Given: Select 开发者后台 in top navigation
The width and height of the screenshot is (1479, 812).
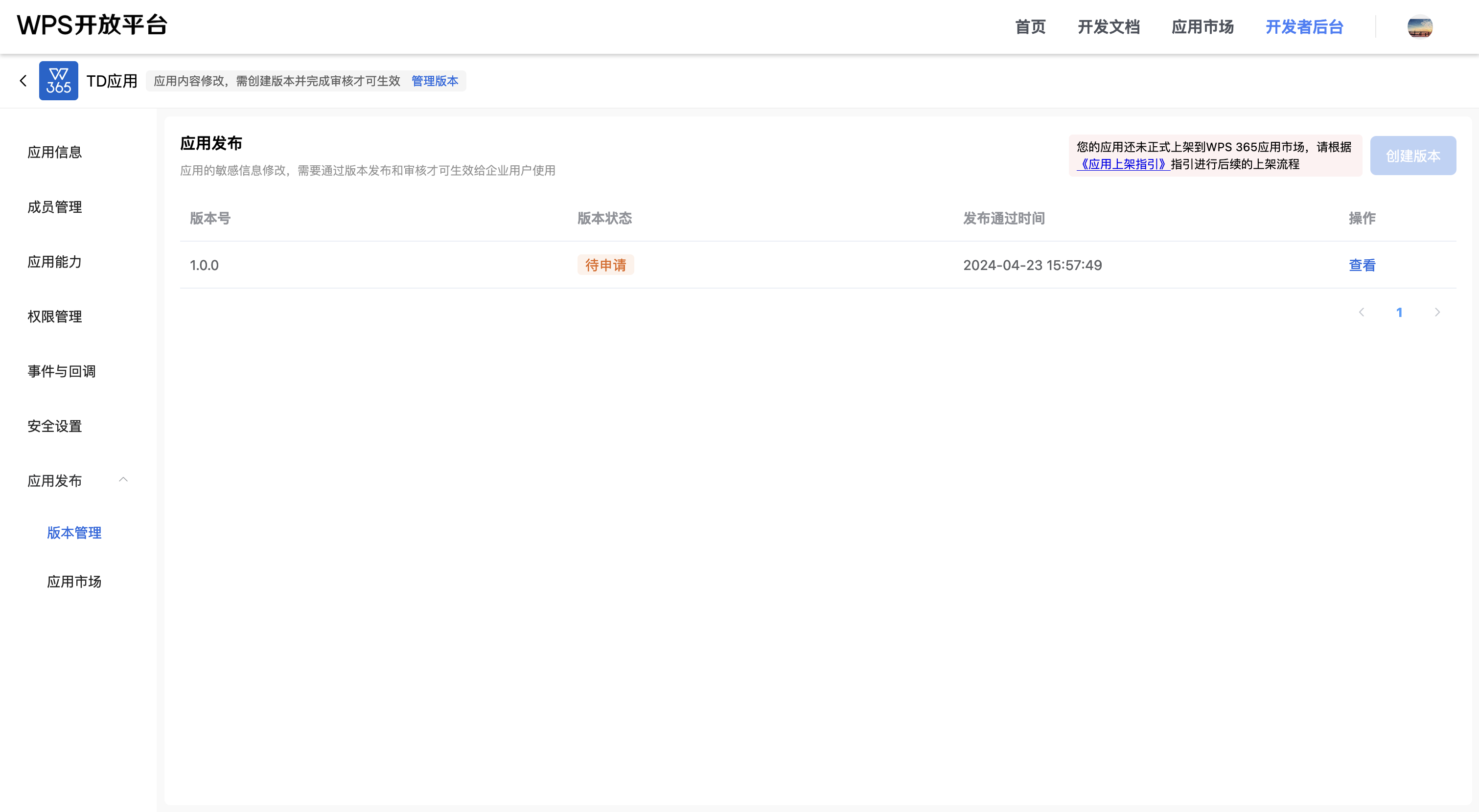Looking at the screenshot, I should pos(1304,27).
